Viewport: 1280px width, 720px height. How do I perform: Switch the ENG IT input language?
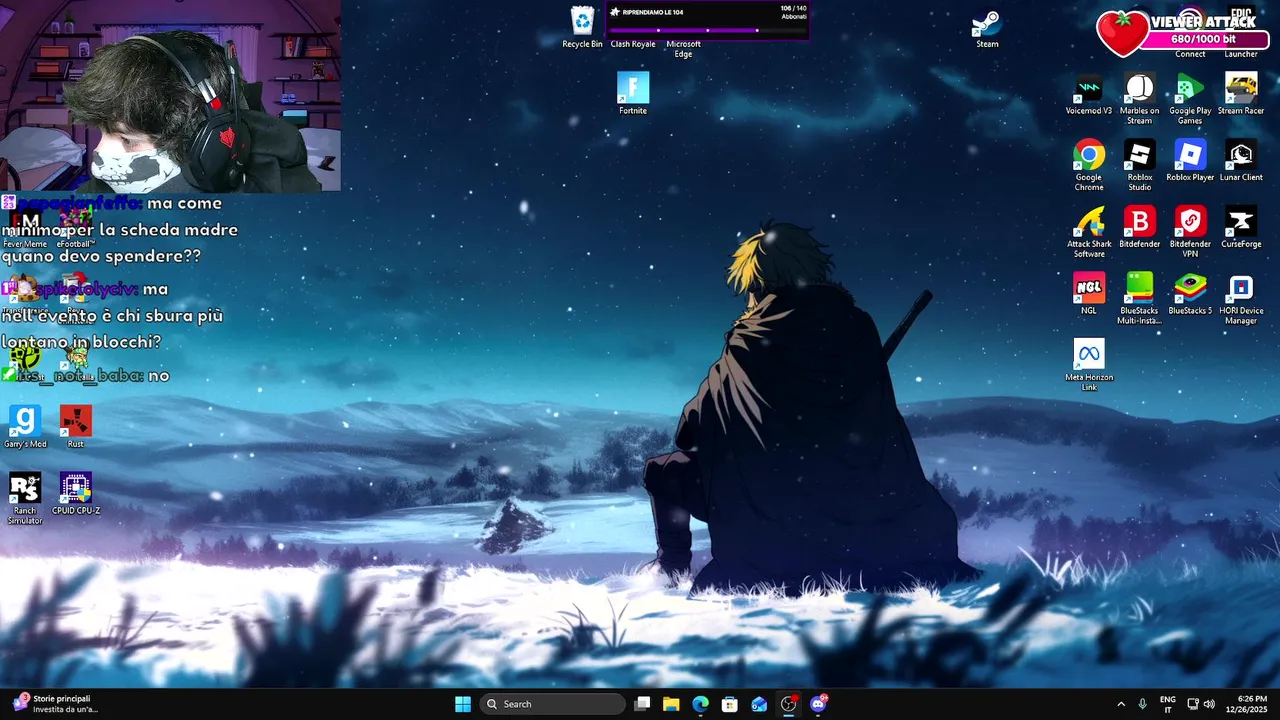(1168, 704)
